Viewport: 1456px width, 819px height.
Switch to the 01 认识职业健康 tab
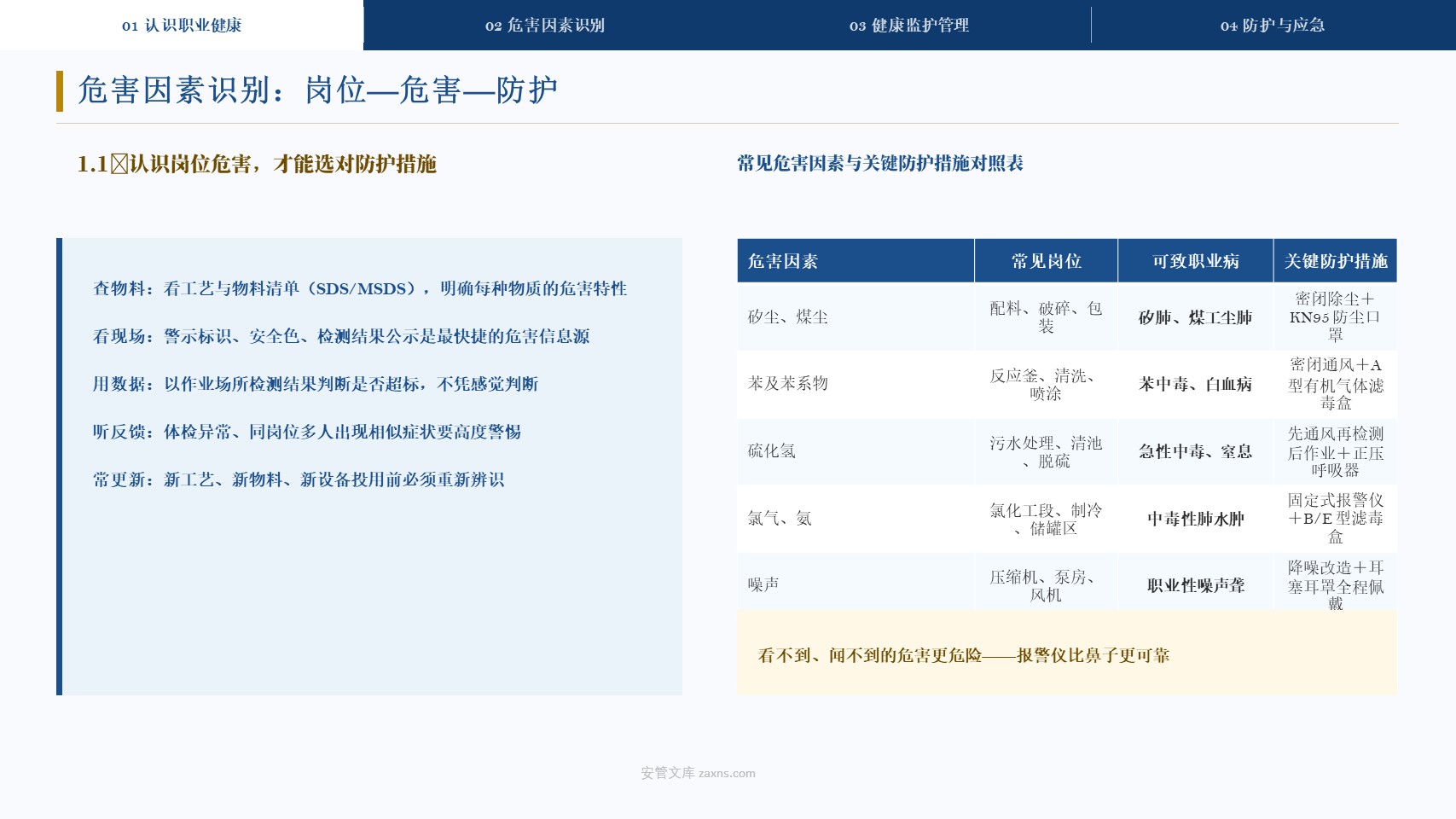tap(182, 26)
